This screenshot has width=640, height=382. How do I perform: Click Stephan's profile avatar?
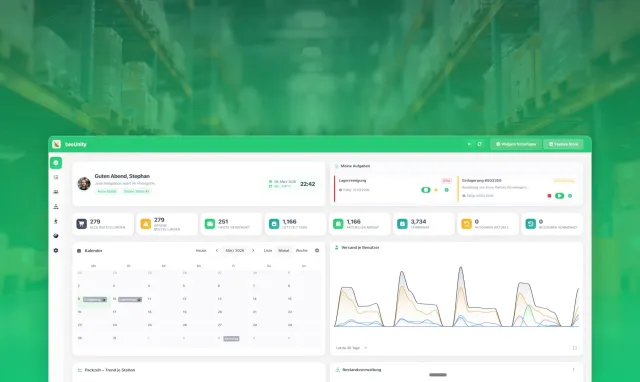point(84,184)
